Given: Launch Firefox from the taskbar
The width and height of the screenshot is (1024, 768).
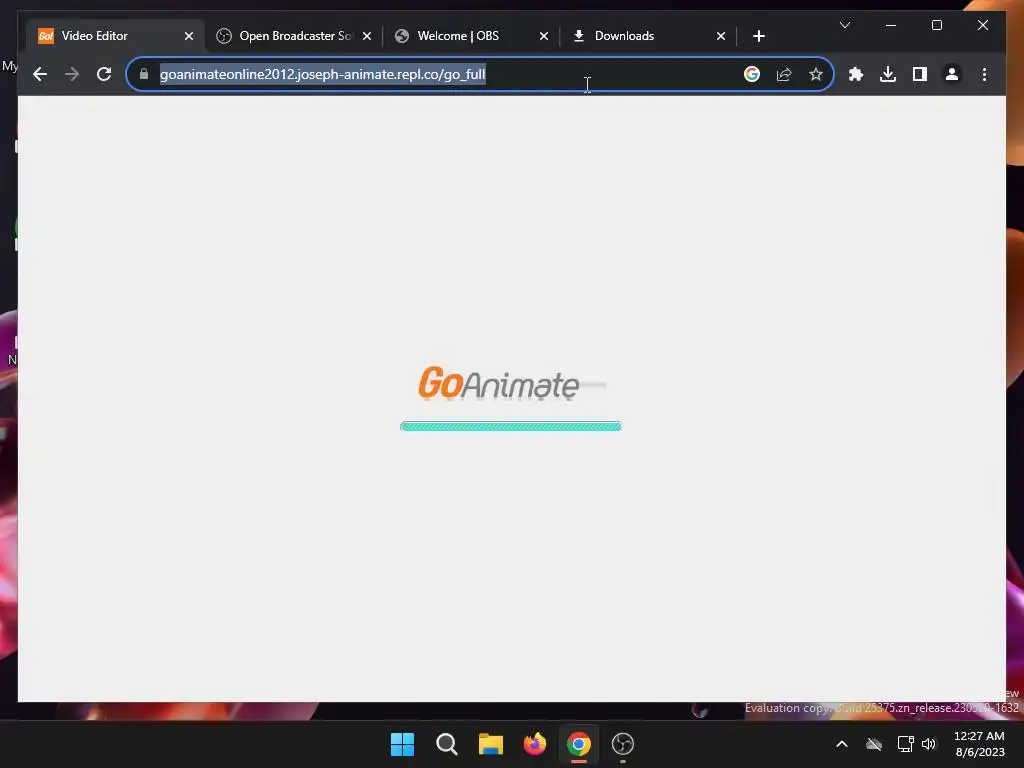Looking at the screenshot, I should coord(534,744).
